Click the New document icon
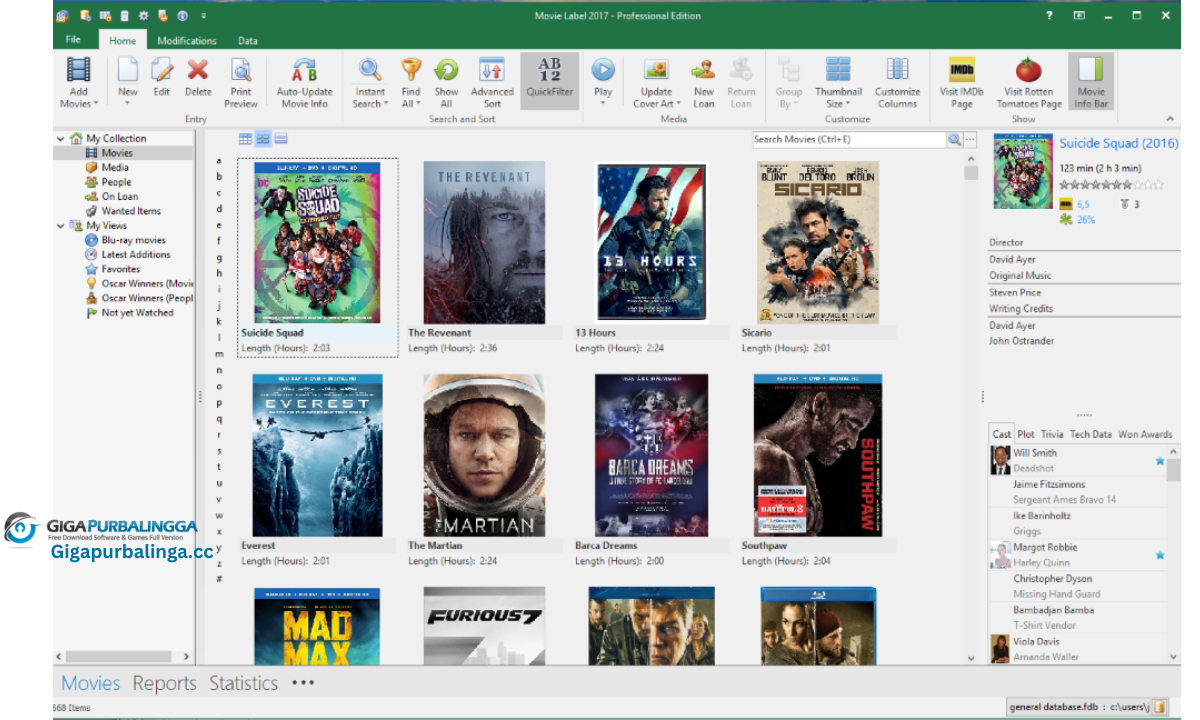This screenshot has width=1200, height=720. pyautogui.click(x=128, y=70)
